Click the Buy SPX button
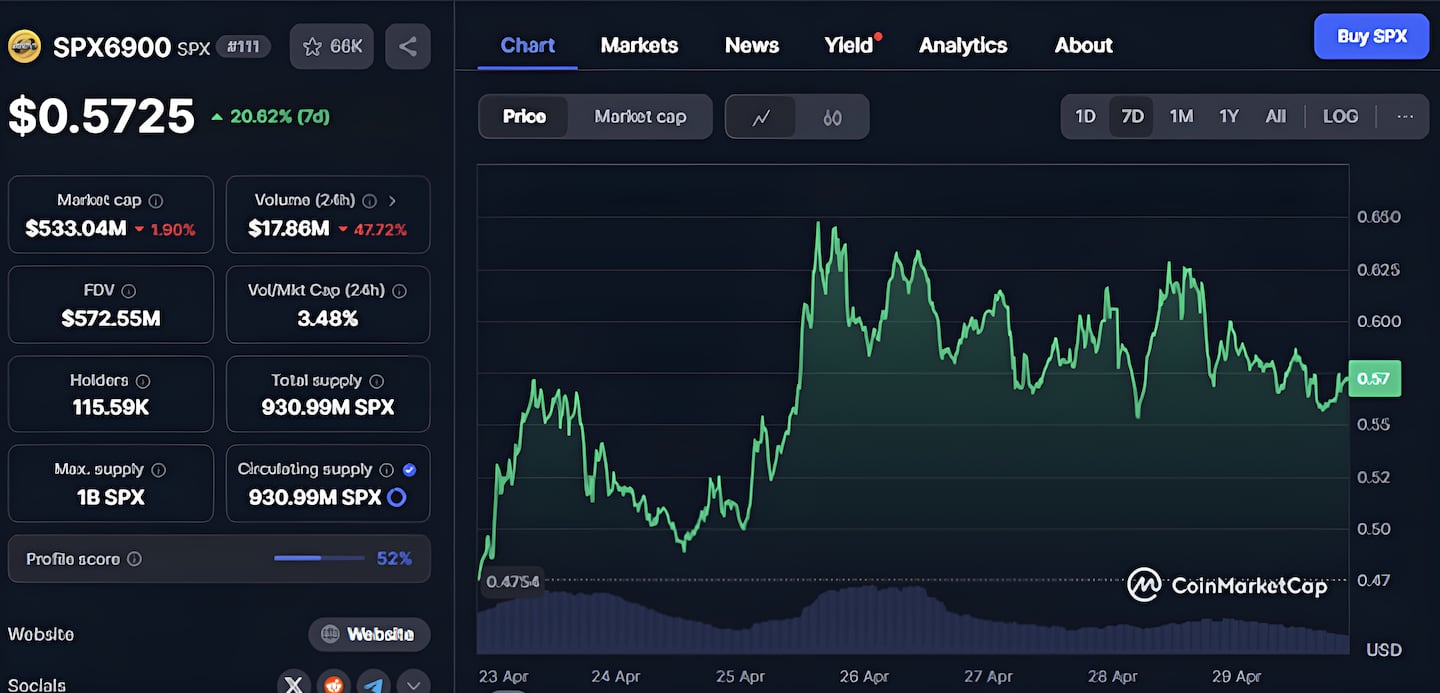The width and height of the screenshot is (1440, 693). [x=1371, y=36]
